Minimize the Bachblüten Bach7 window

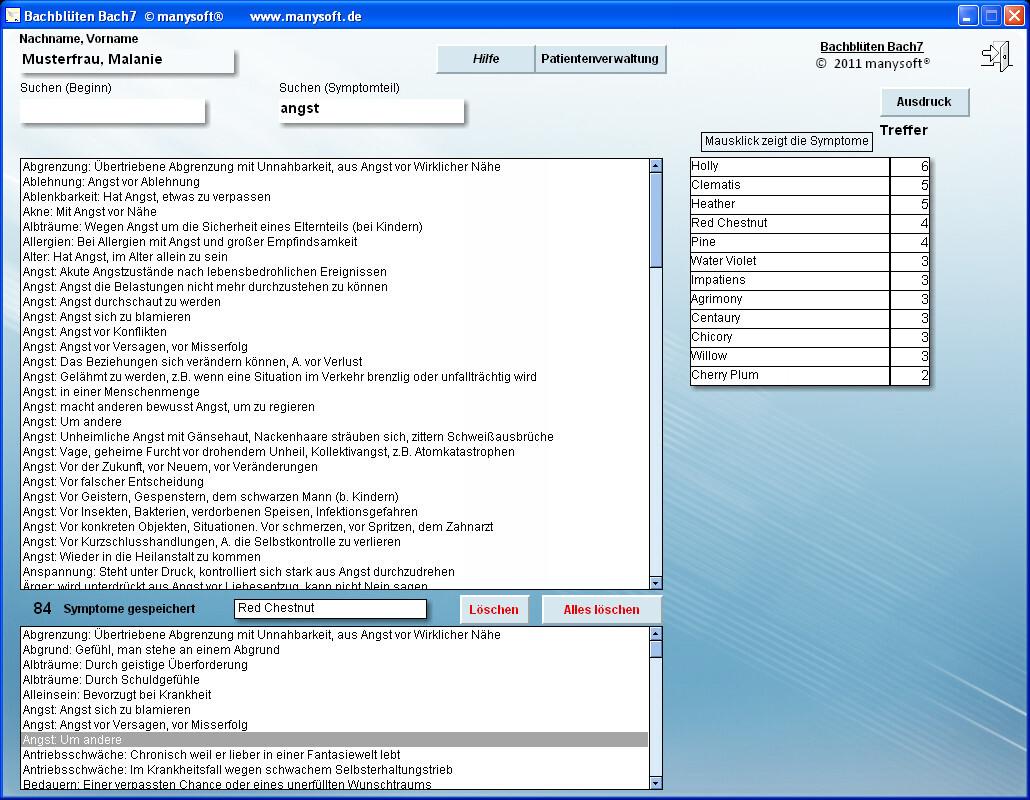click(x=968, y=16)
